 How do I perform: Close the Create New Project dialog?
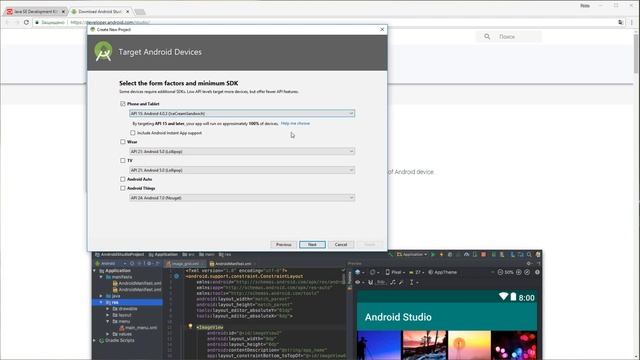click(x=382, y=29)
